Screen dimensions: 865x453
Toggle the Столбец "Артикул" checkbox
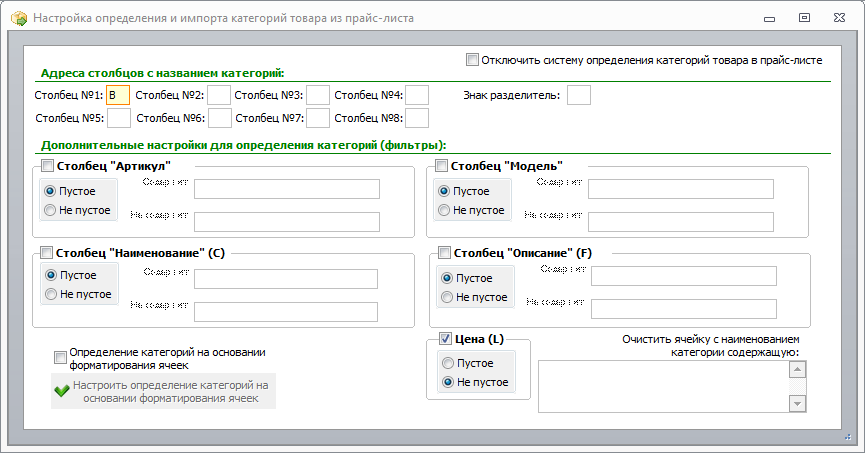click(x=47, y=166)
